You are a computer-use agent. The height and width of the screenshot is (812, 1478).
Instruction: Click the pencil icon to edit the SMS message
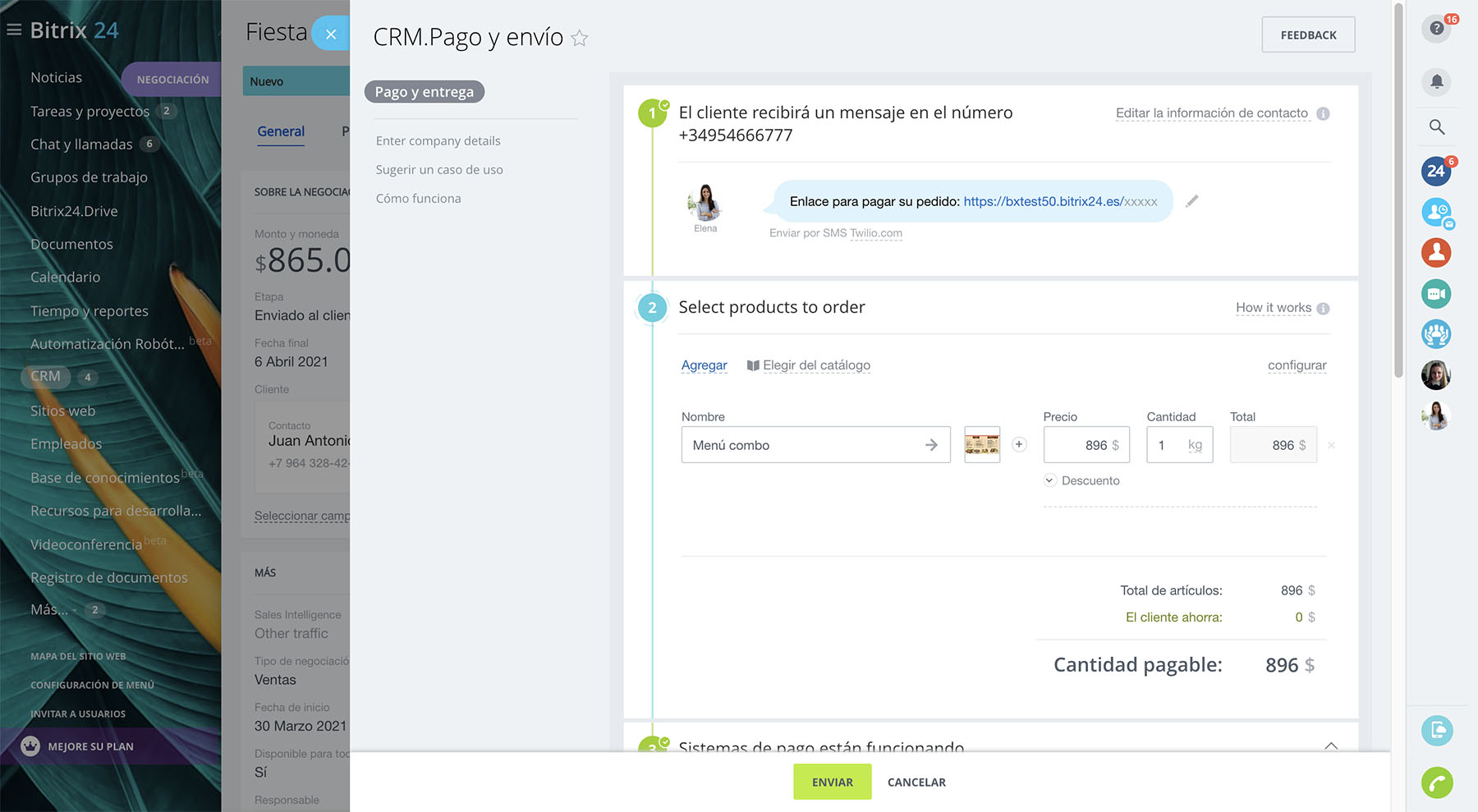coord(1192,201)
